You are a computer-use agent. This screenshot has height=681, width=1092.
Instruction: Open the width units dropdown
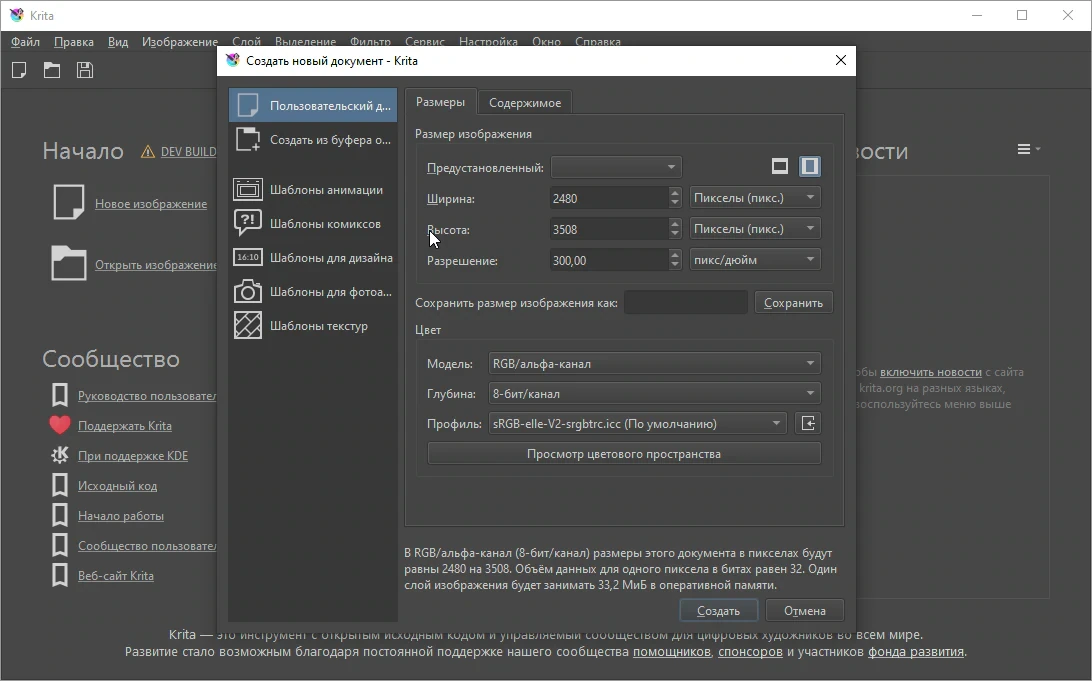point(754,198)
